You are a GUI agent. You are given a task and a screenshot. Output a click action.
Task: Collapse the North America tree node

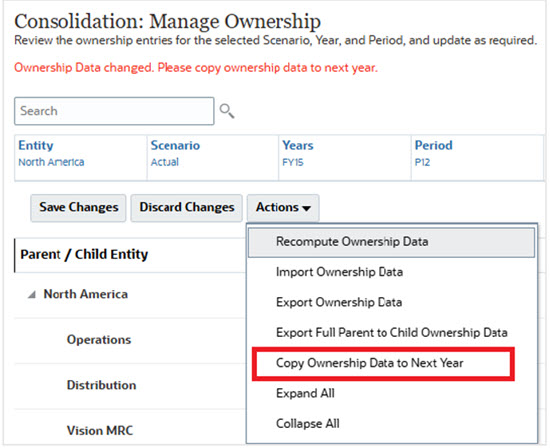coord(32,294)
